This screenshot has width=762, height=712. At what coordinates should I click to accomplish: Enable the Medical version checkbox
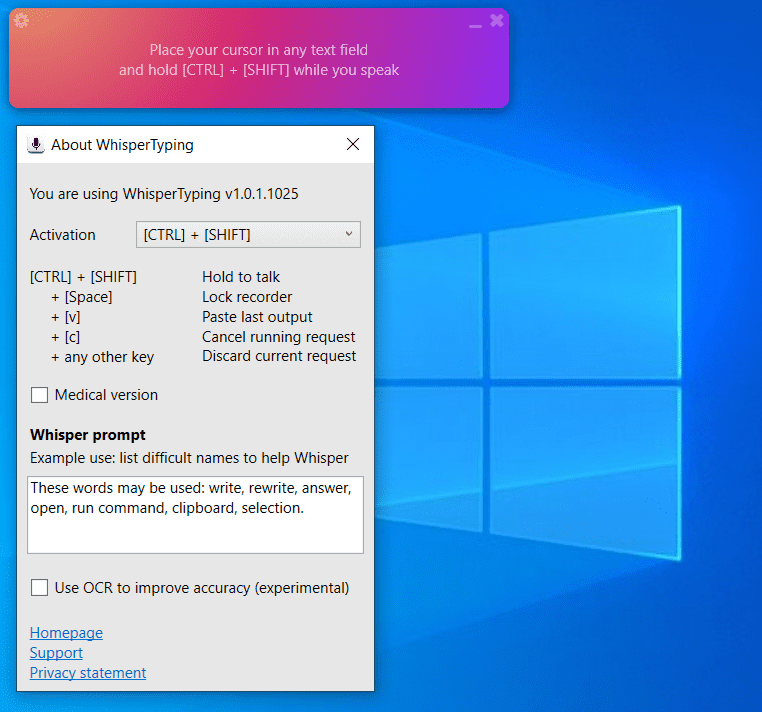[x=39, y=395]
